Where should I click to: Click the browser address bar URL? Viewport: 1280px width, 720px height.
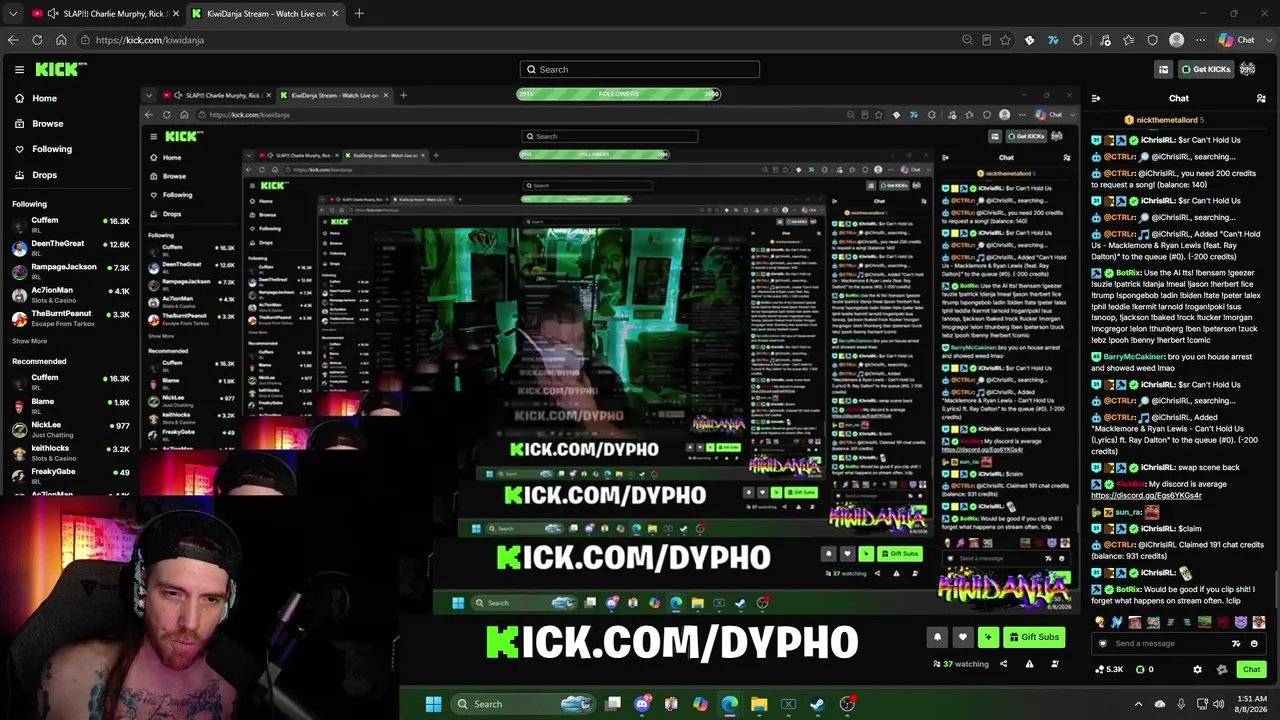tap(150, 40)
